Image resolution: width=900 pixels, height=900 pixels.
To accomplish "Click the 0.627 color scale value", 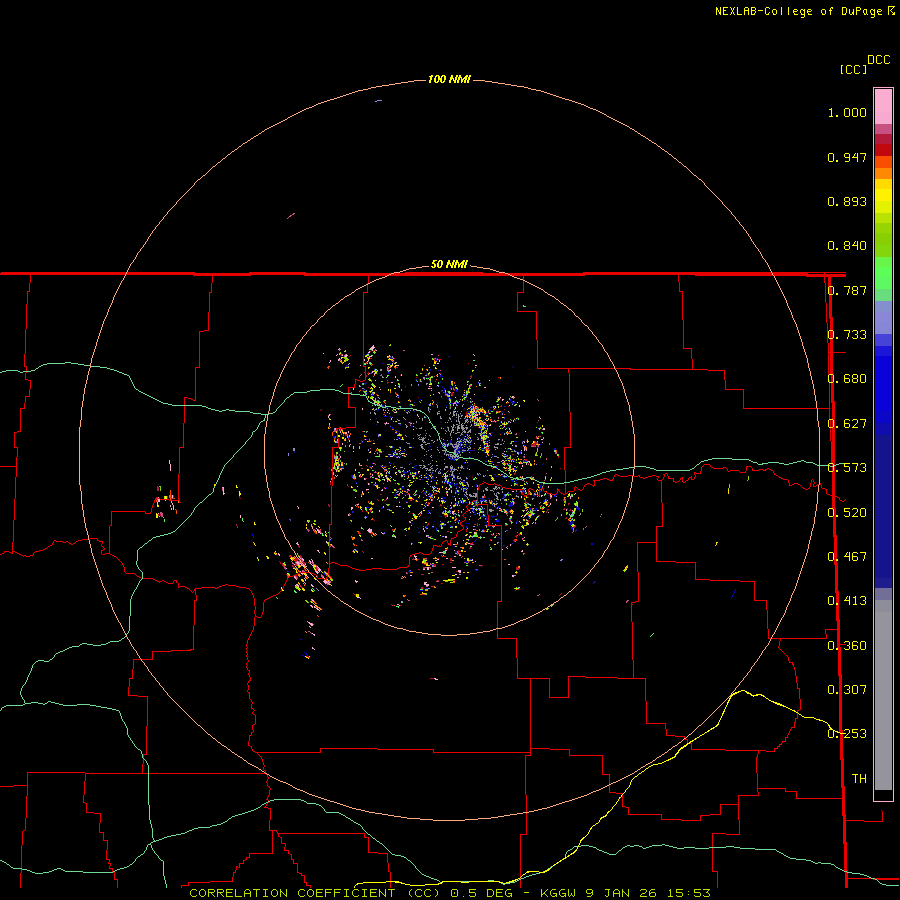I will tap(847, 424).
